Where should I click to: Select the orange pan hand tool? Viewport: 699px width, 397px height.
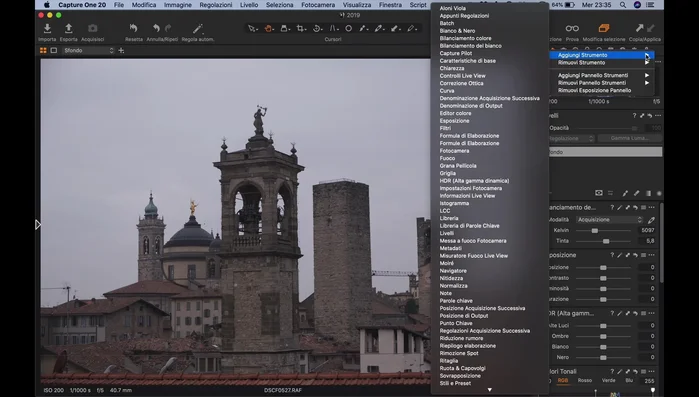268,29
